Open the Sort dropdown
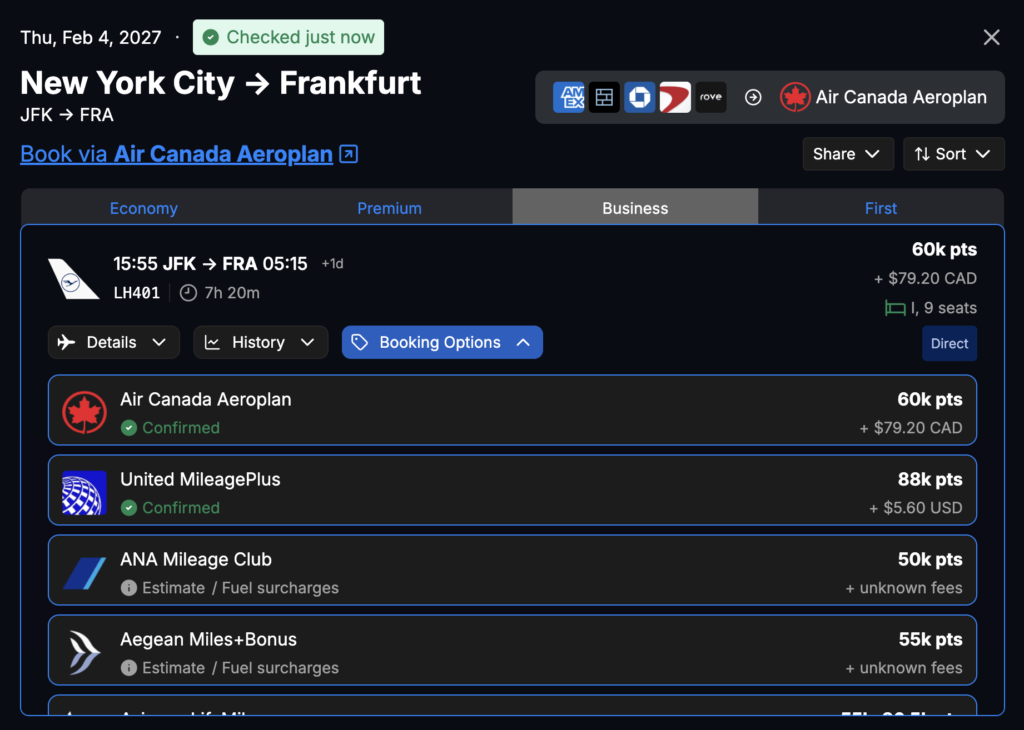 953,154
